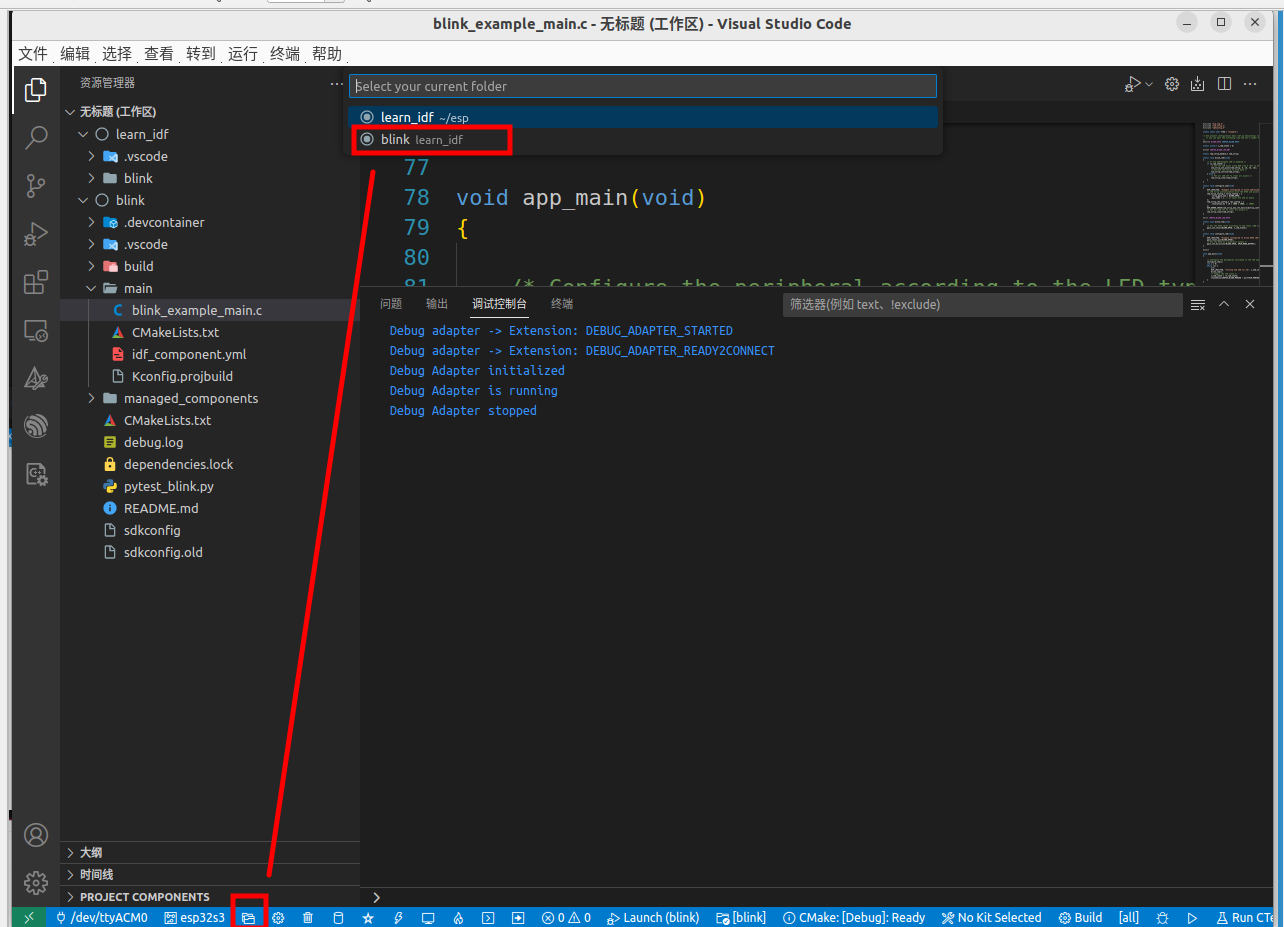Click the /dev/ttyACM0 serial port selector
This screenshot has width=1284, height=927.
point(101,917)
